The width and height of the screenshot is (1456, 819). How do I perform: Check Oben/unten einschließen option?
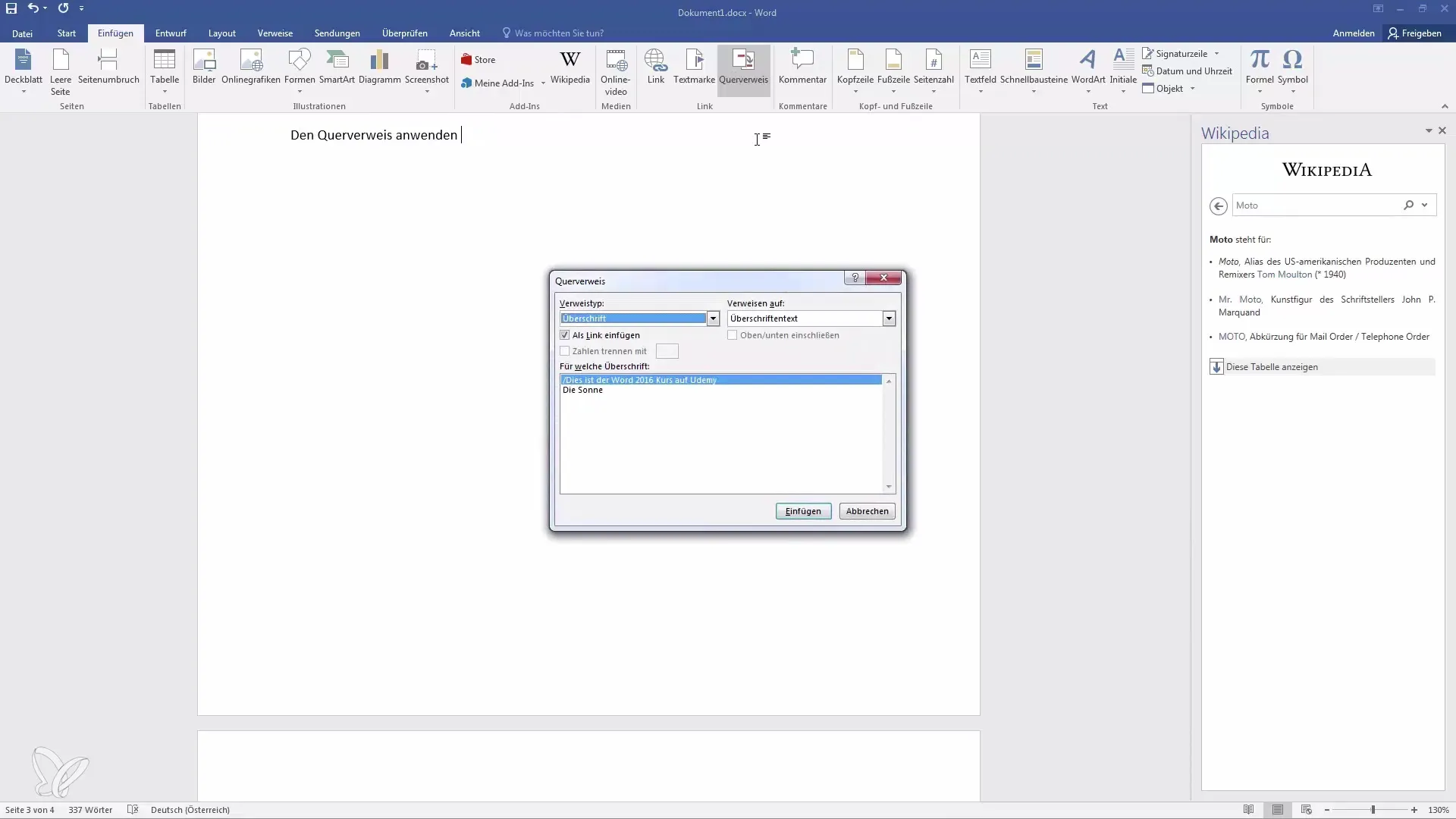[733, 335]
